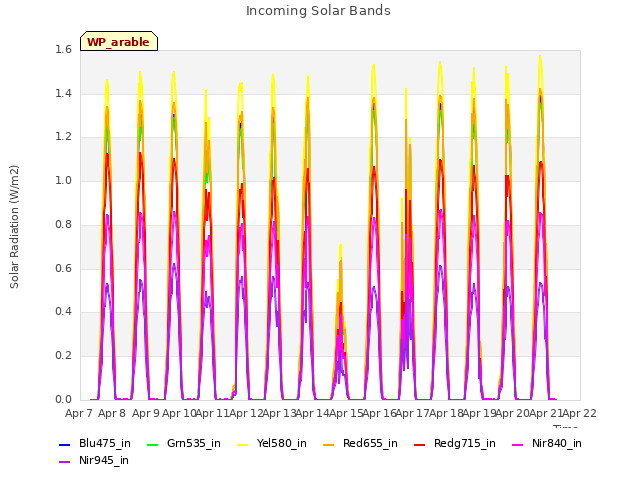Toggle the Red655_in legend entry
This screenshot has width=640, height=480.
(x=360, y=443)
